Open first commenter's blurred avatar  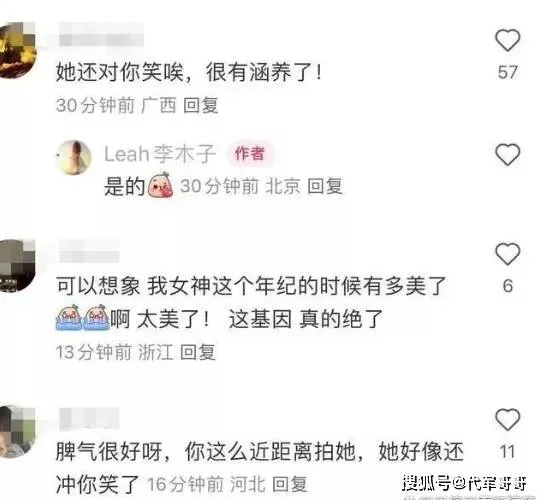coord(17,50)
